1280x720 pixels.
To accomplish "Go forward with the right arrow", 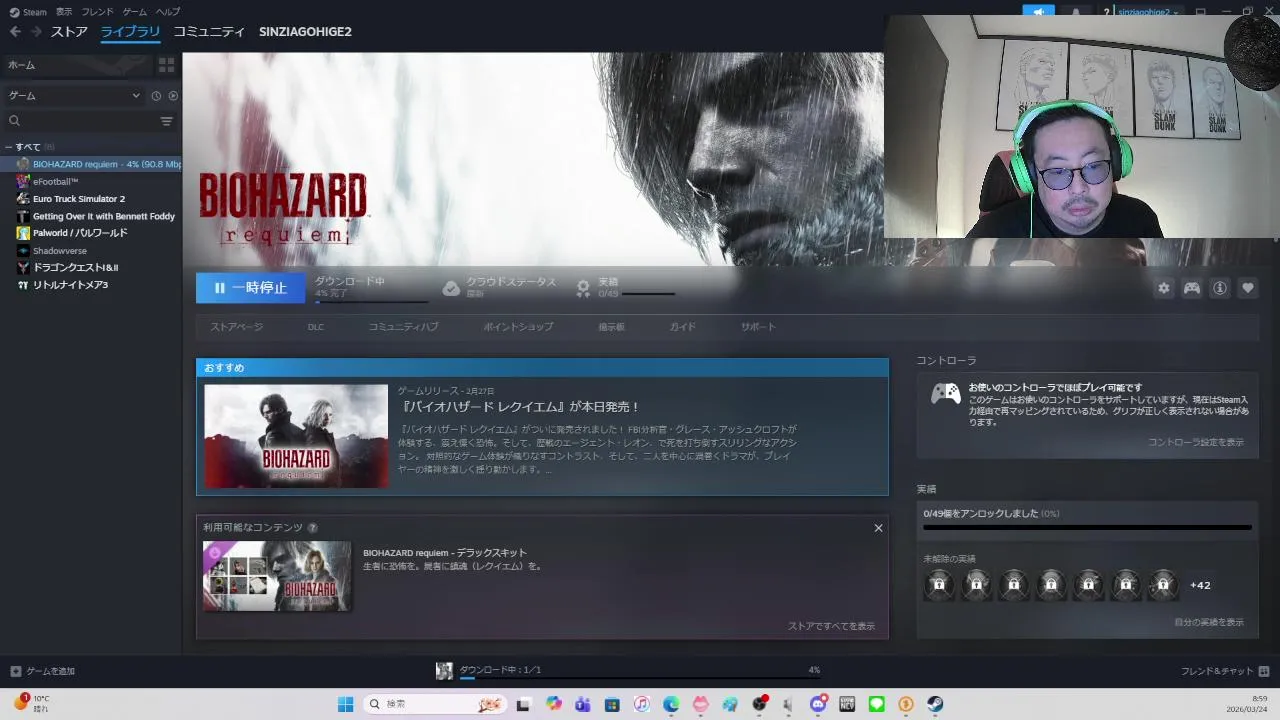I will [36, 32].
